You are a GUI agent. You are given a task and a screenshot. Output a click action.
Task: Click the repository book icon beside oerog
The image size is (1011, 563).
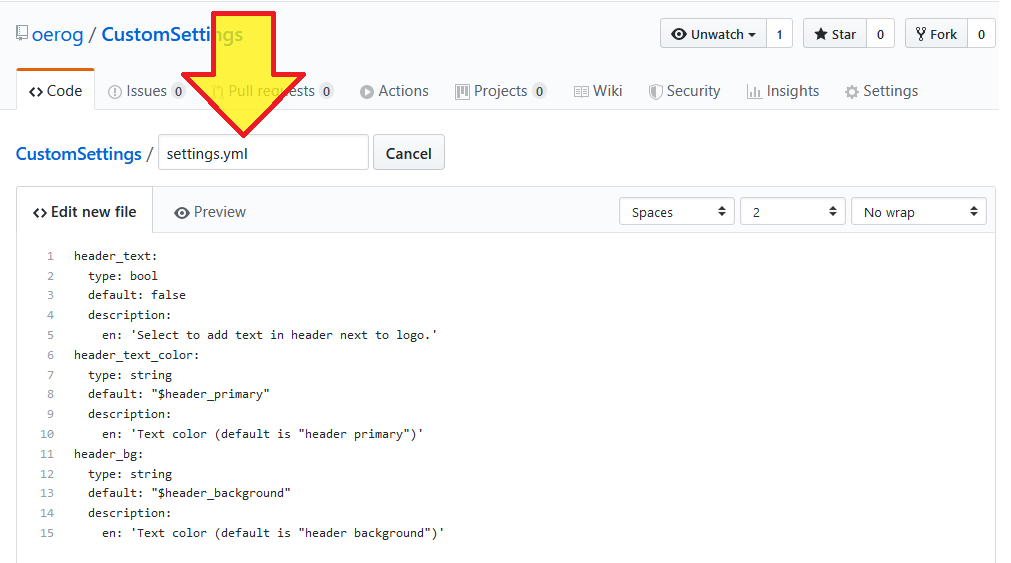point(22,34)
